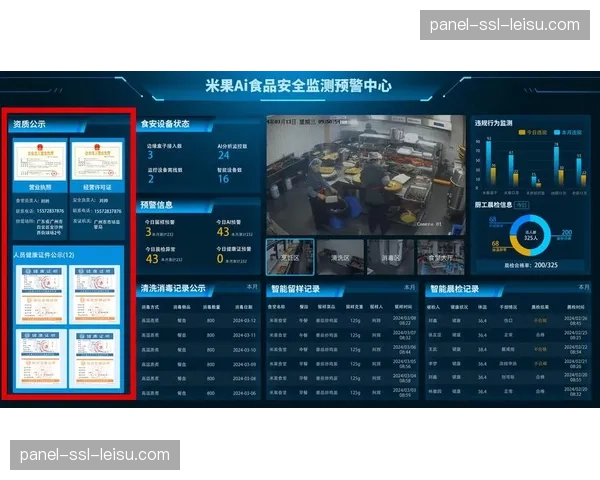Viewport: 600px width, 480px height.
Task: Click the phone number under 营业执照
Action: pyautogui.click(x=51, y=211)
